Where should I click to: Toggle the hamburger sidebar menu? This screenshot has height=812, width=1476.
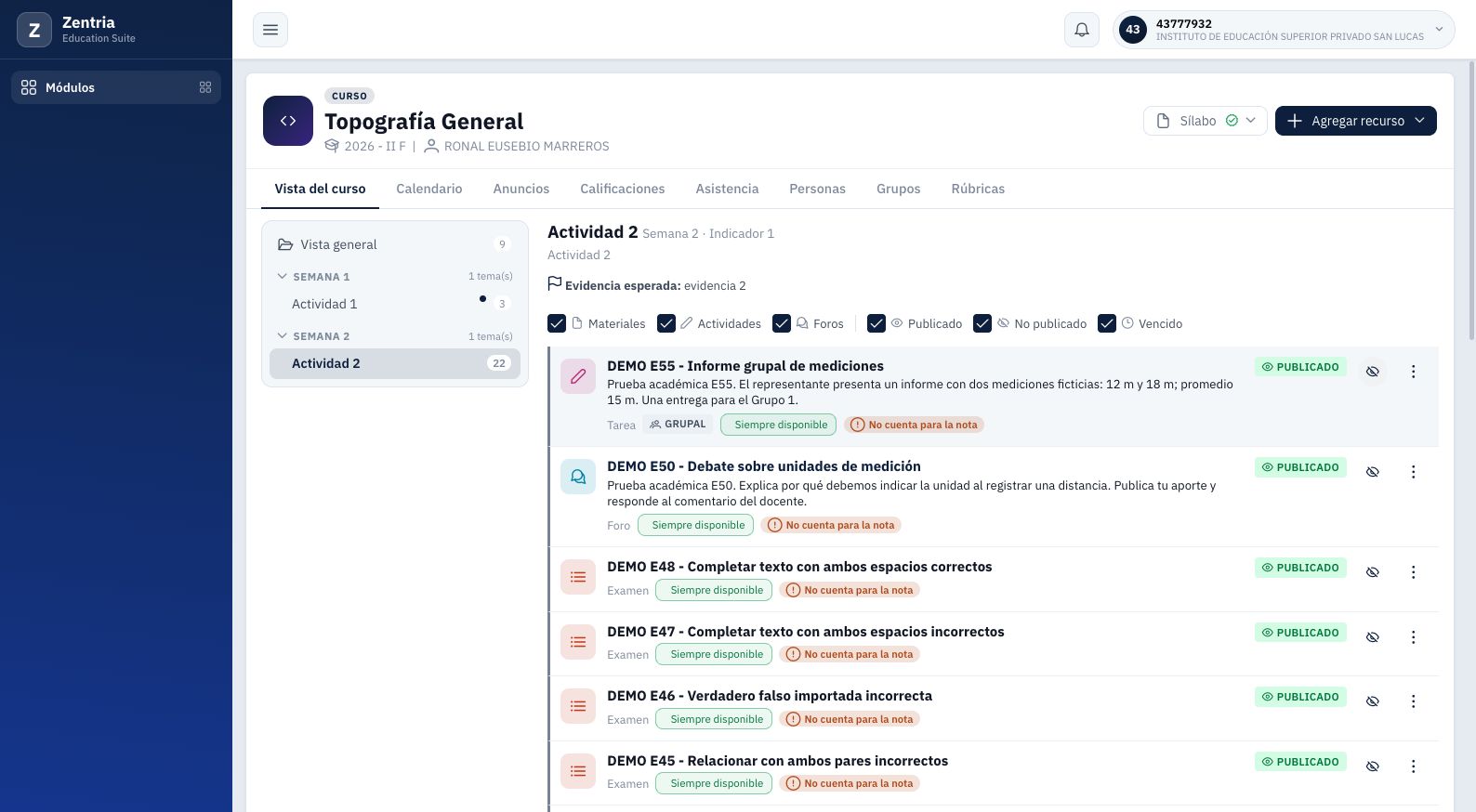click(x=270, y=30)
